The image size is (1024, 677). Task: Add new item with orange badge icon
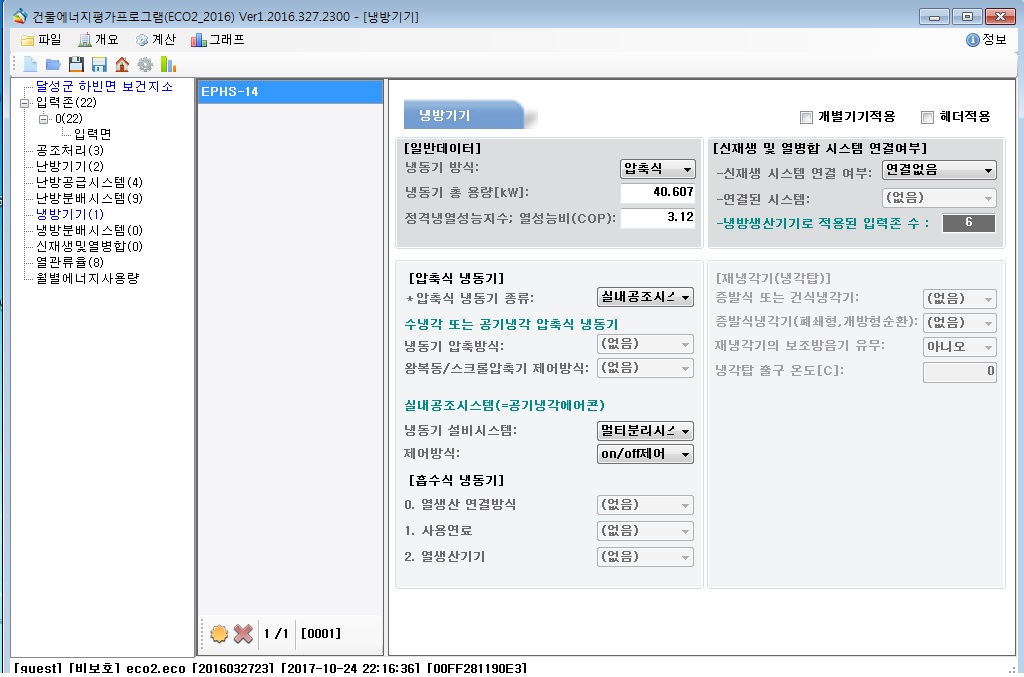tap(219, 633)
